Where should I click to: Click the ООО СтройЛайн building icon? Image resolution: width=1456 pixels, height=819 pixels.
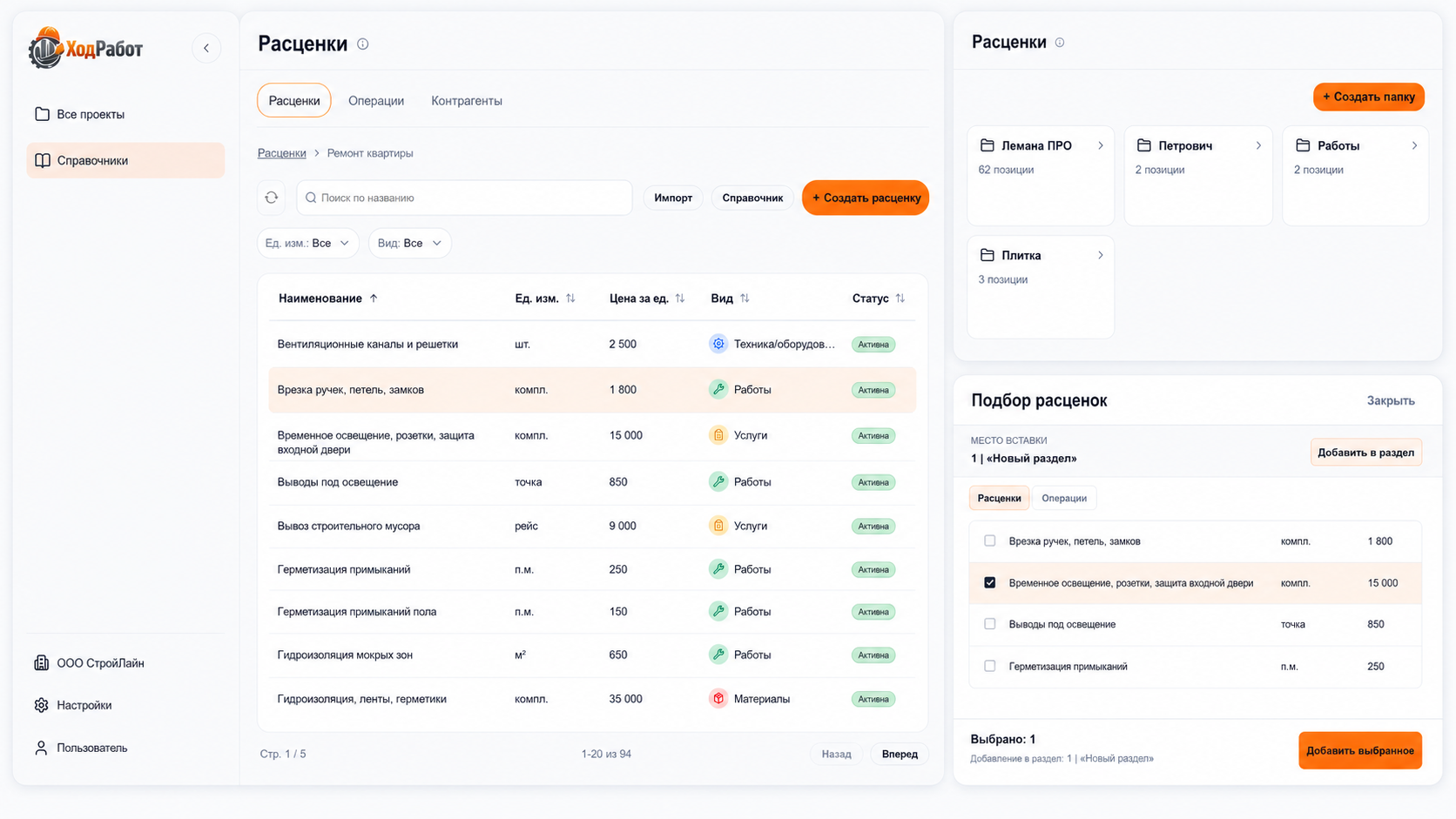(41, 663)
